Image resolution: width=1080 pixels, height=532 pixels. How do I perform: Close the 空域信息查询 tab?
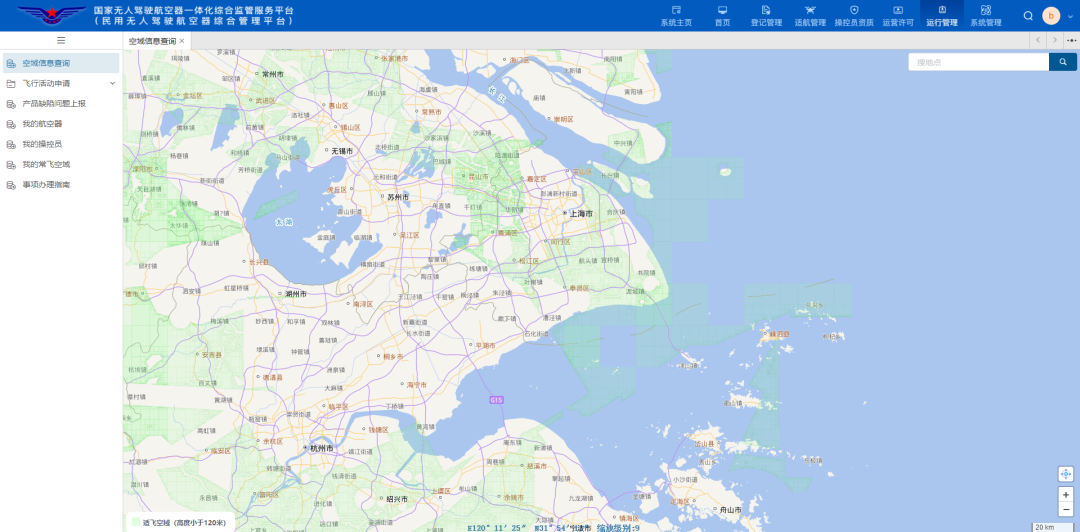[182, 41]
